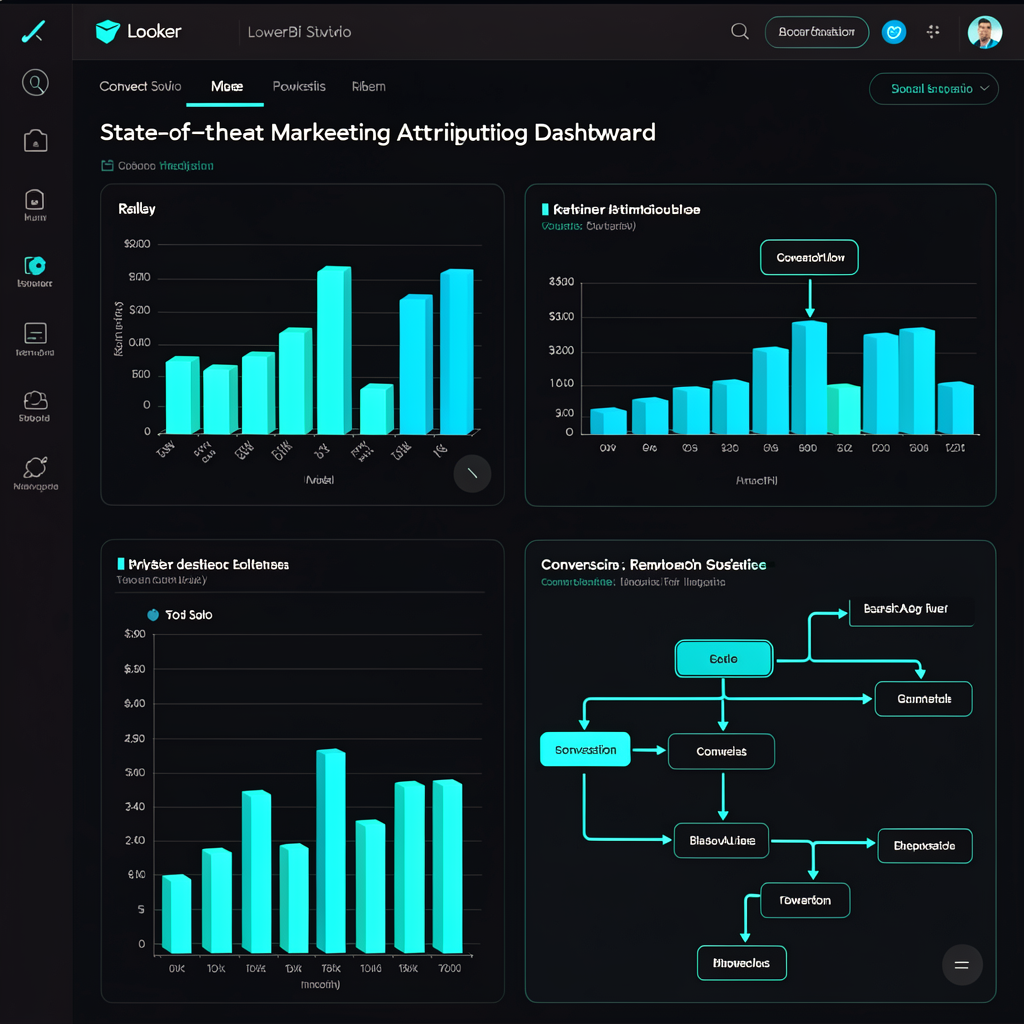Click the Looker logo icon
Viewport: 1024px width, 1024px height.
click(108, 31)
